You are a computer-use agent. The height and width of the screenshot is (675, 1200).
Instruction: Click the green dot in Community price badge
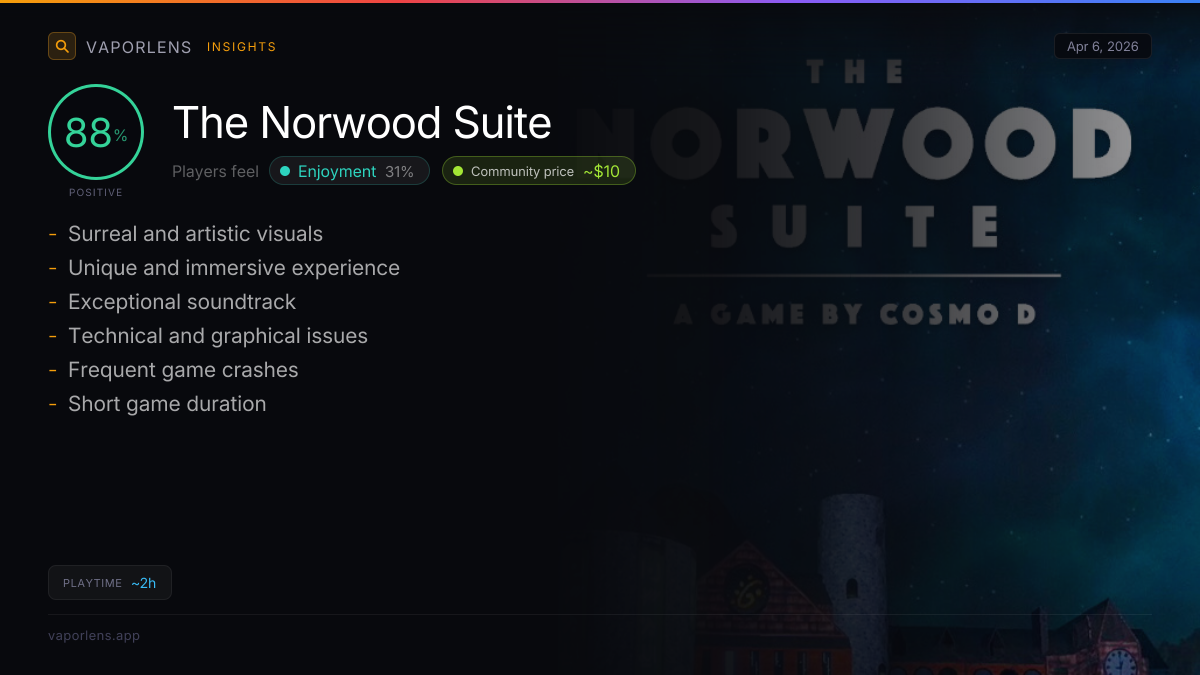pos(458,171)
